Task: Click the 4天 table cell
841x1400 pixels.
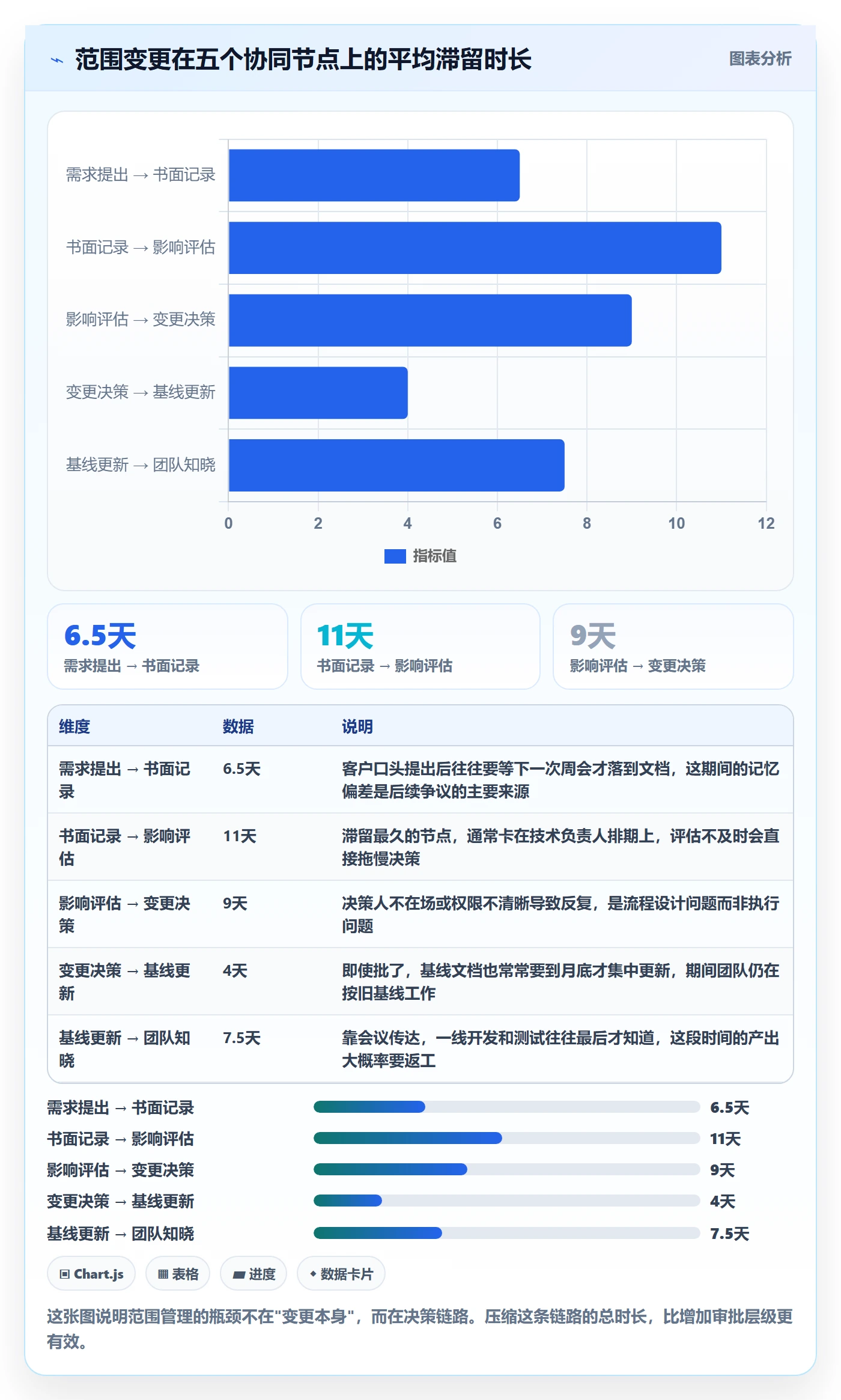Action: pos(235,971)
